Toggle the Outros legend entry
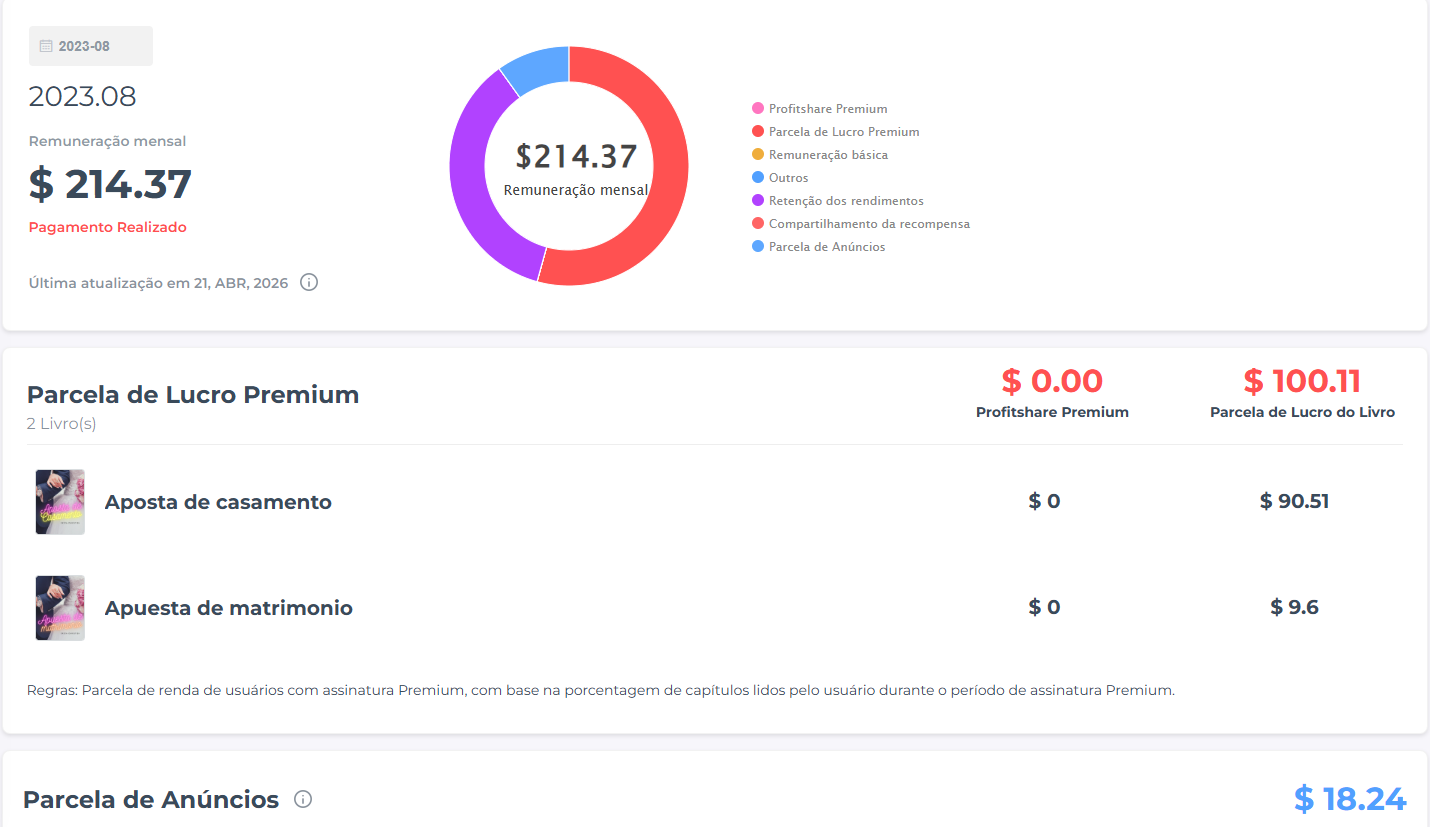 (x=788, y=178)
